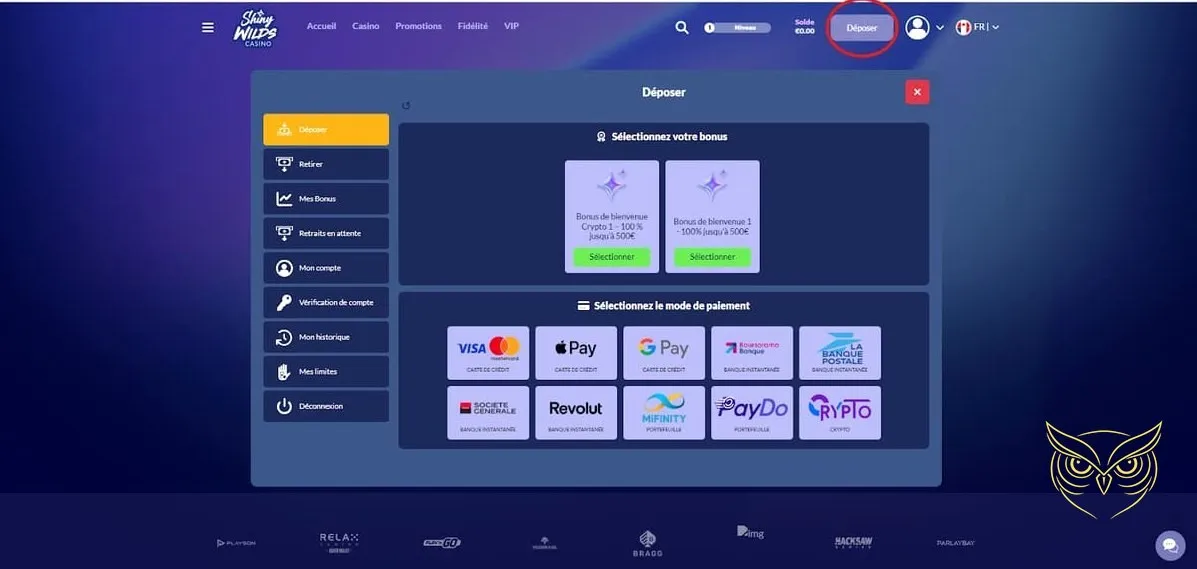Image resolution: width=1197 pixels, height=569 pixels.
Task: Close the Déposer dialog with red X
Action: coord(917,92)
